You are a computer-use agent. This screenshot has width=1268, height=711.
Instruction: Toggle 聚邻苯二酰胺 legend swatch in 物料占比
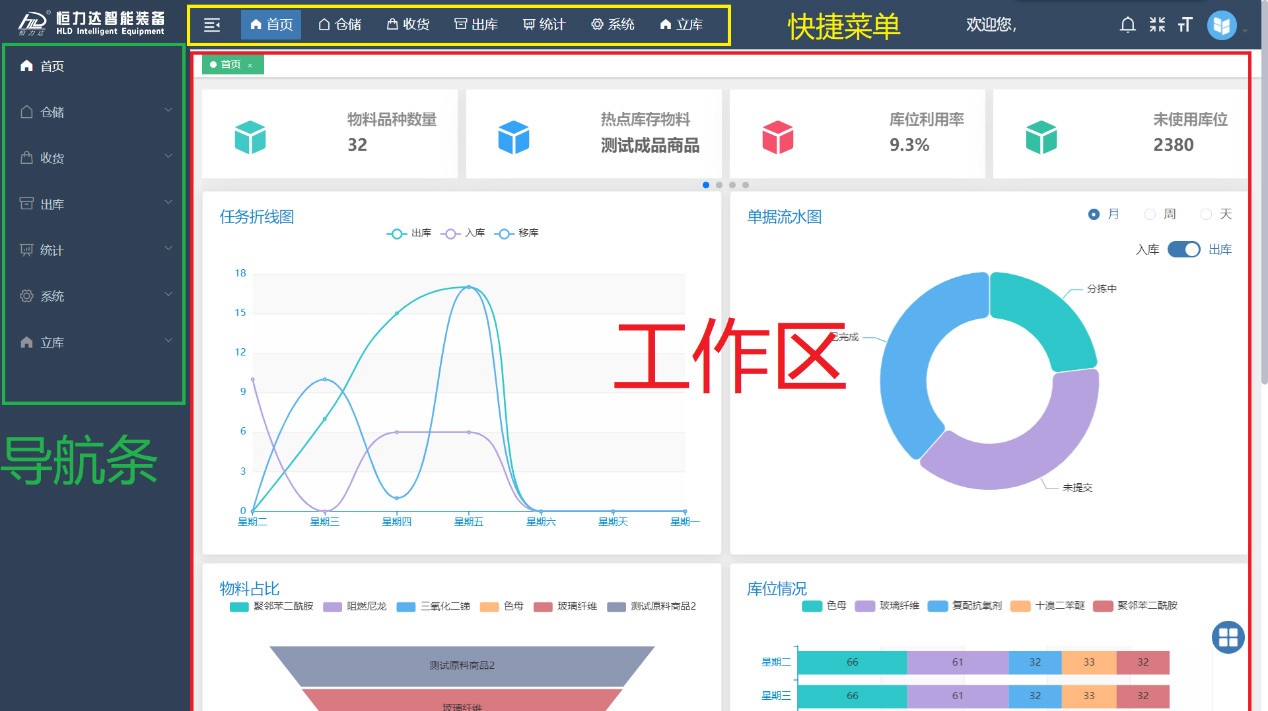(240, 606)
